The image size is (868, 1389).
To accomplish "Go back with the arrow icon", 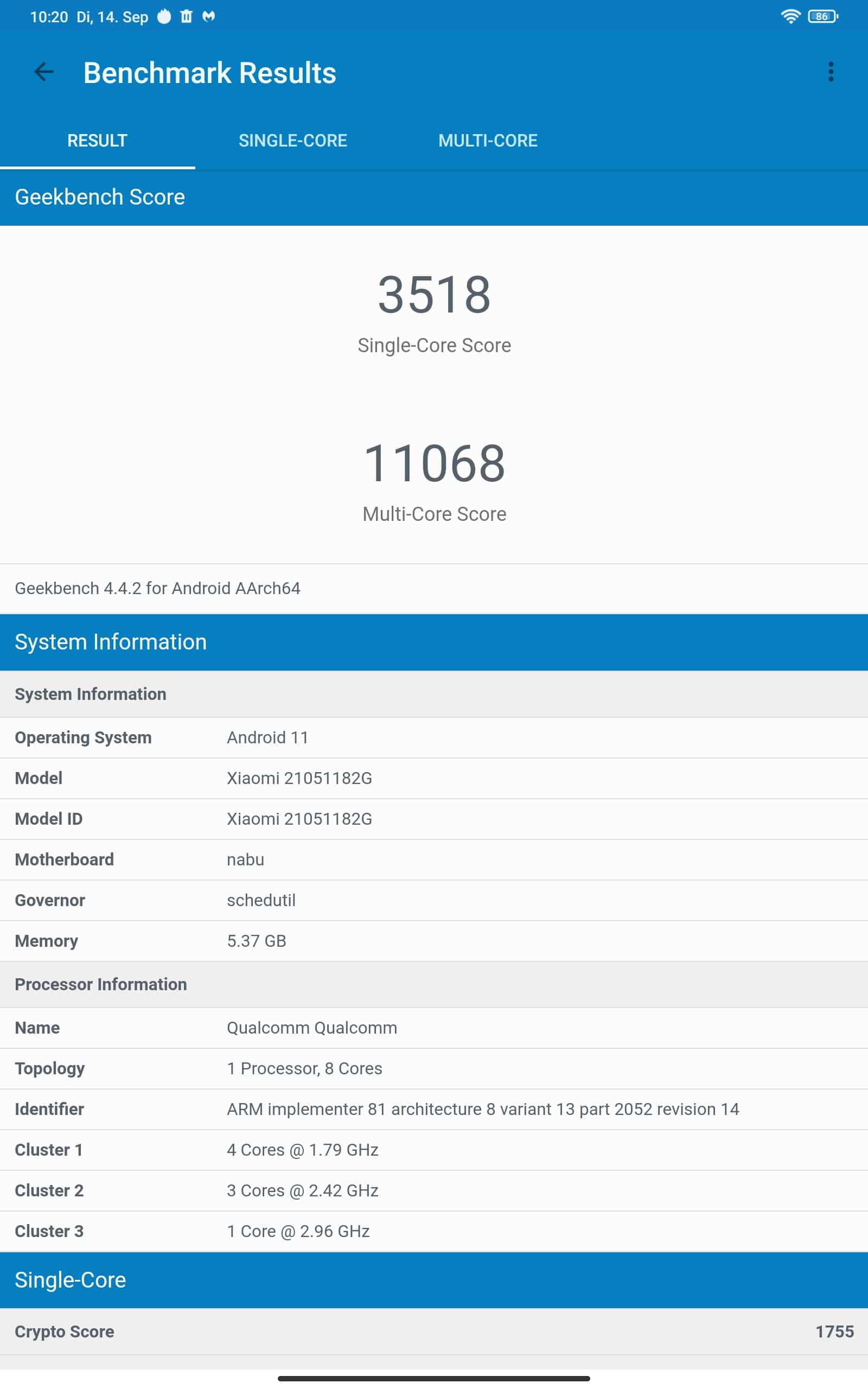I will 43,72.
